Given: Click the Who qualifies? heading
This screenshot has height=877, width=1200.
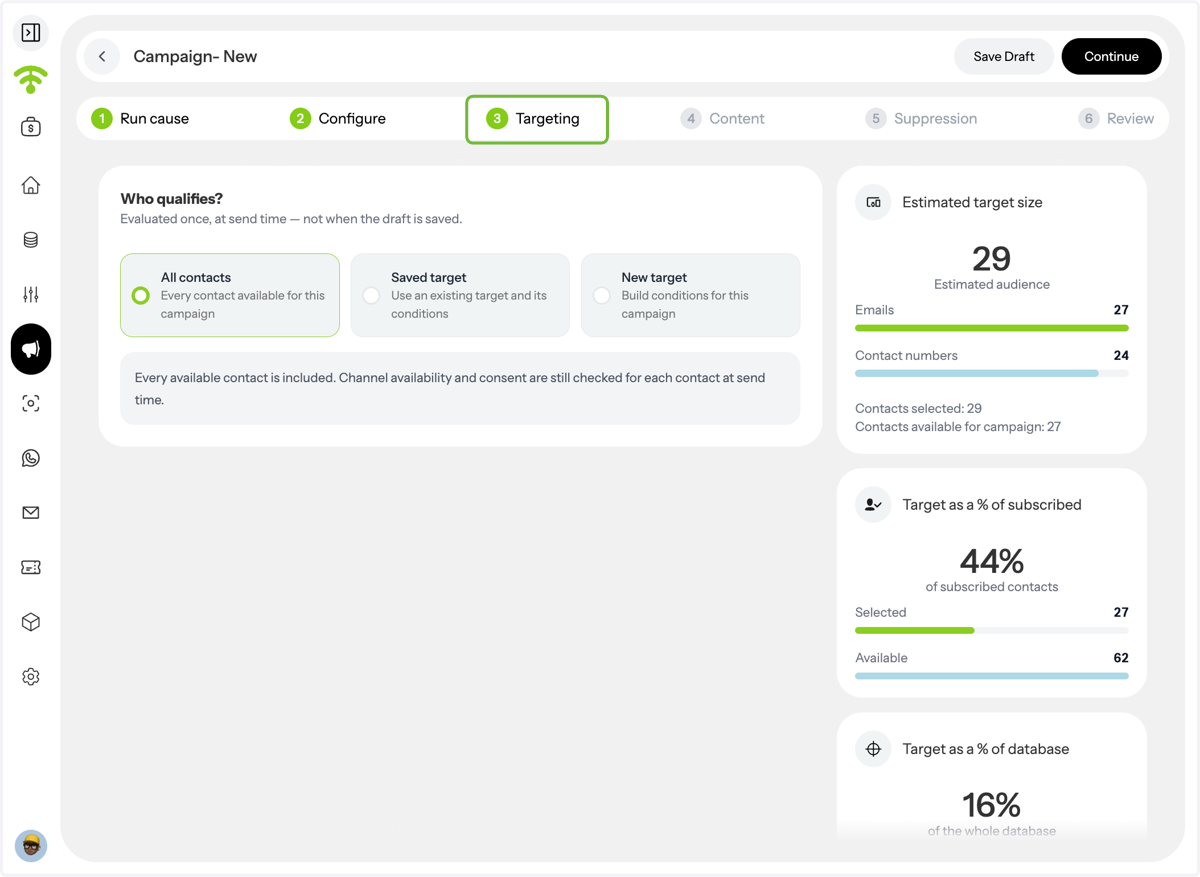Looking at the screenshot, I should click(x=171, y=199).
